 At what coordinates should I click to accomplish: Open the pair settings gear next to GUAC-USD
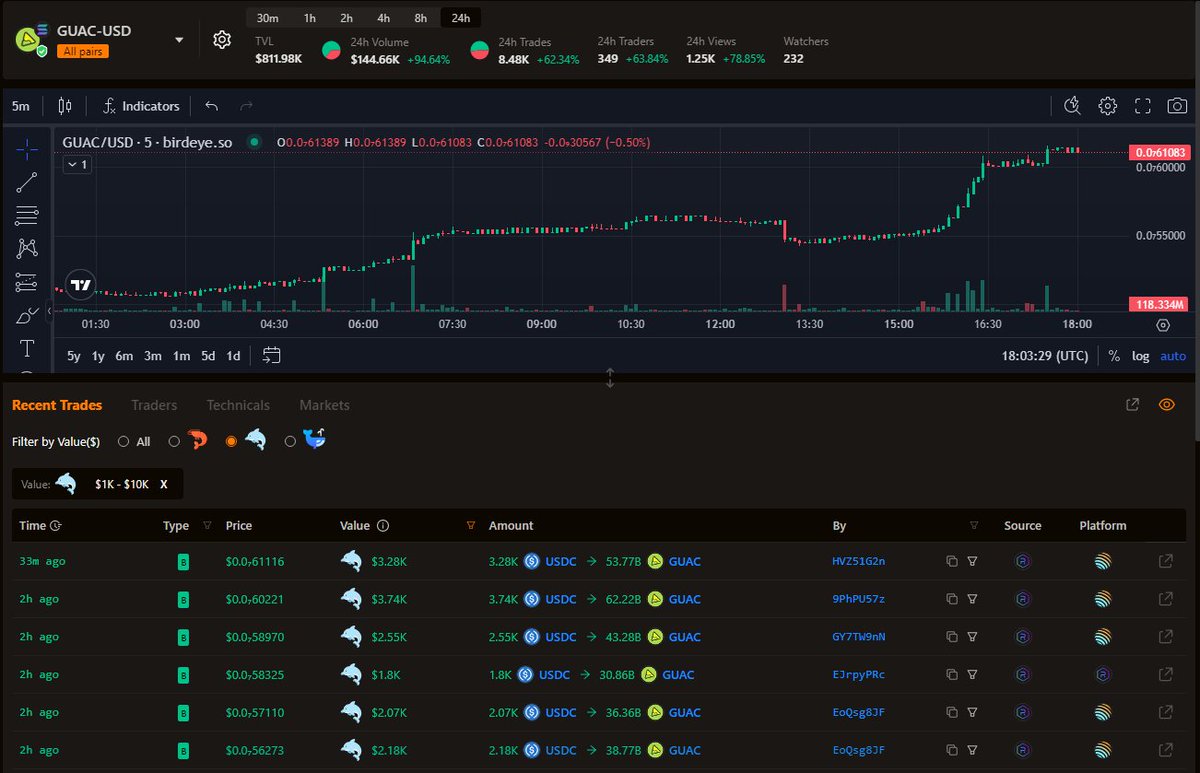(222, 40)
